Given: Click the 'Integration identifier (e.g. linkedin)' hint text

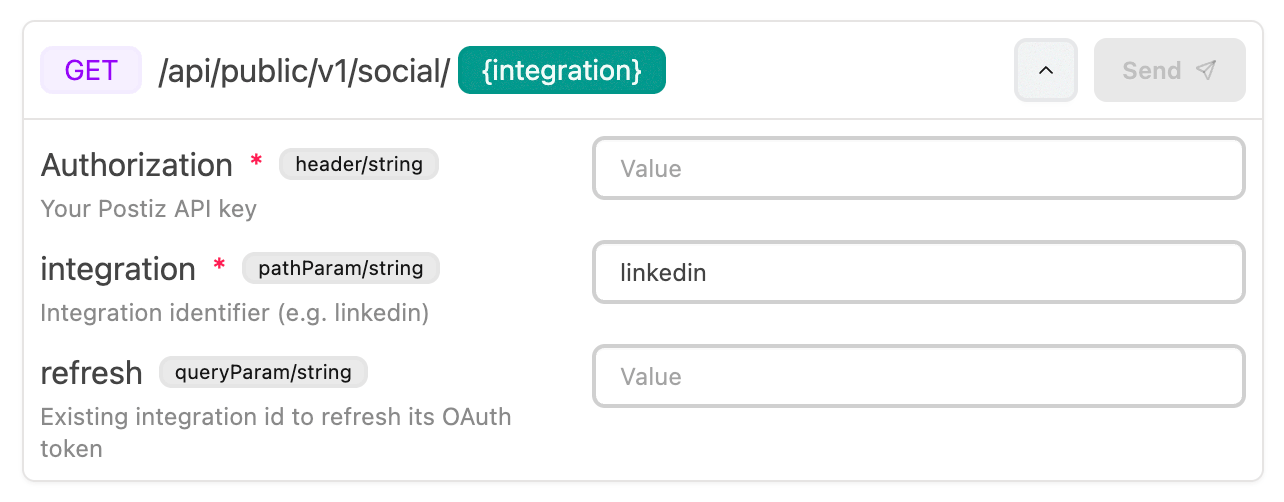Looking at the screenshot, I should click(x=234, y=313).
